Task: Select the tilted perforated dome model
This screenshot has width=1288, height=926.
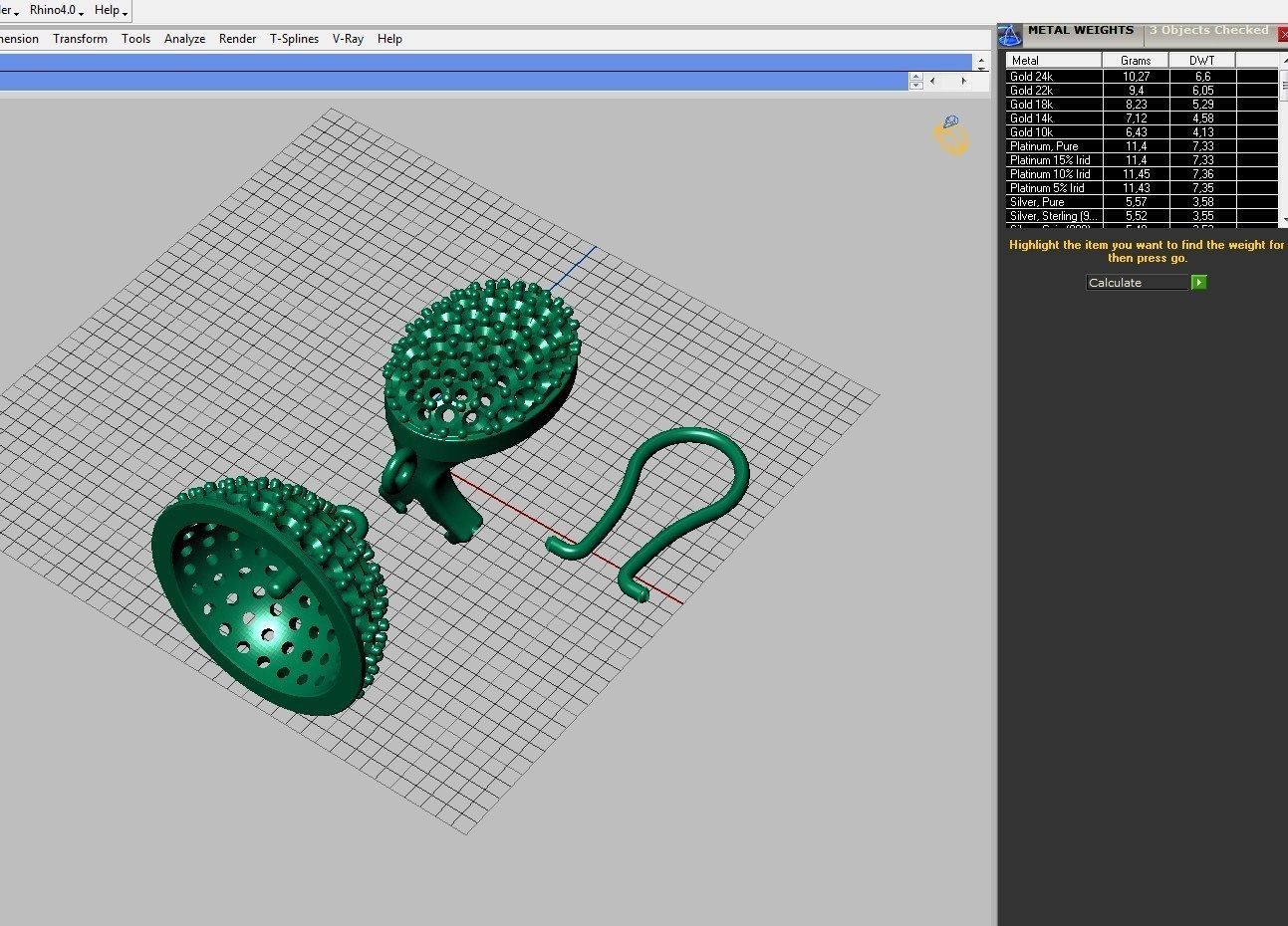Action: pos(269,594)
